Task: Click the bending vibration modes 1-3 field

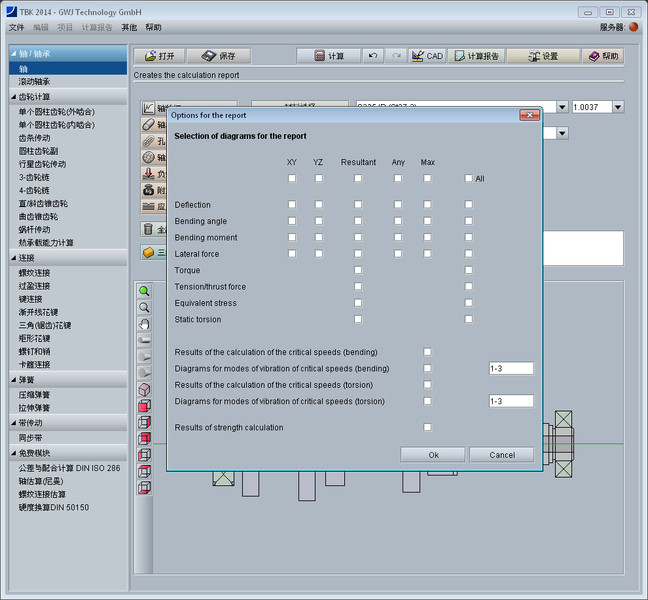Action: [510, 368]
